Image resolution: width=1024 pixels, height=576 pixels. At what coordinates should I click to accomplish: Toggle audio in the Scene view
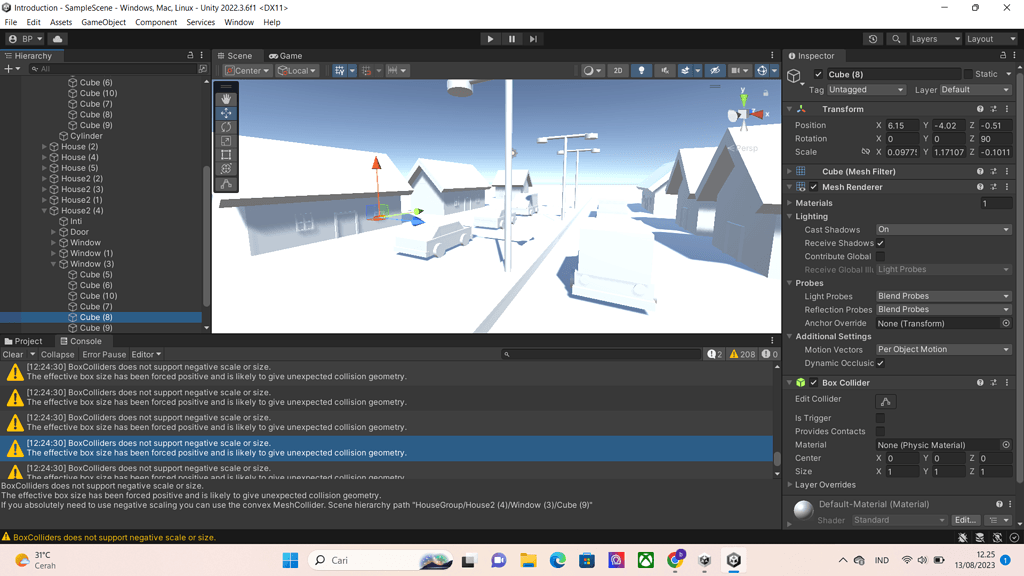pos(666,70)
